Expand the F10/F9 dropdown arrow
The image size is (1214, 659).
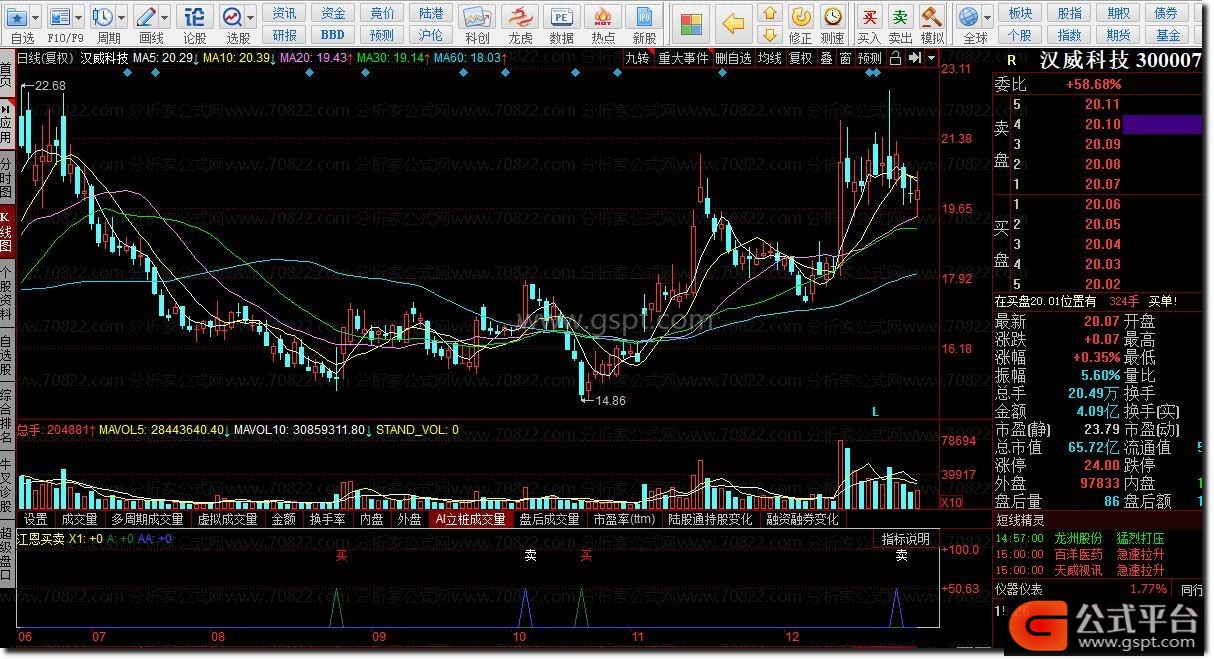(x=79, y=17)
